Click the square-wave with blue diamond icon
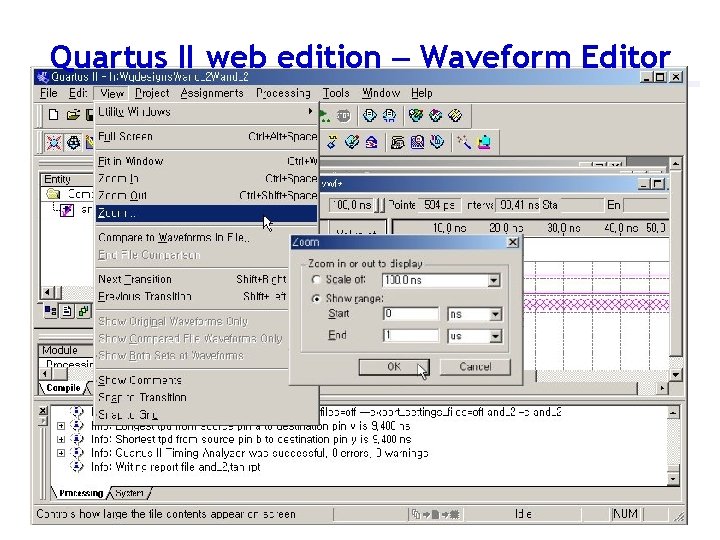This screenshot has width=720, height=540. (332, 142)
